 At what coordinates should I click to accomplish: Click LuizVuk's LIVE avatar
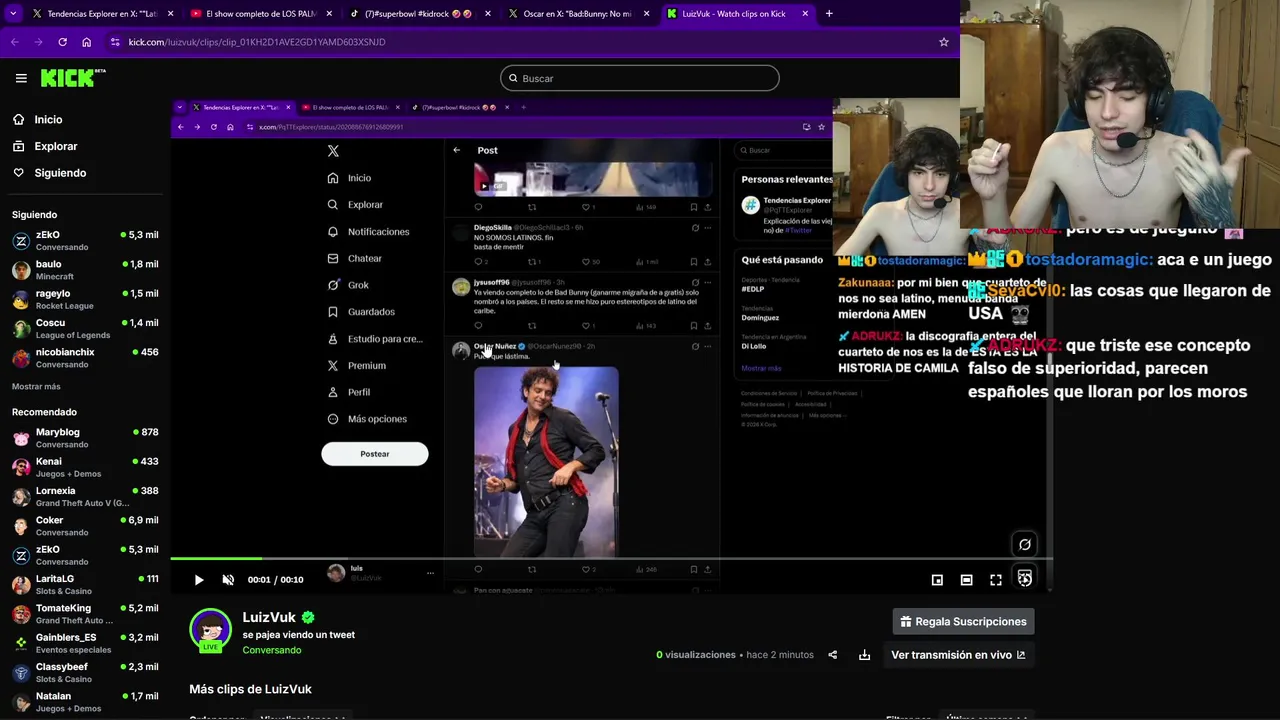(210, 630)
